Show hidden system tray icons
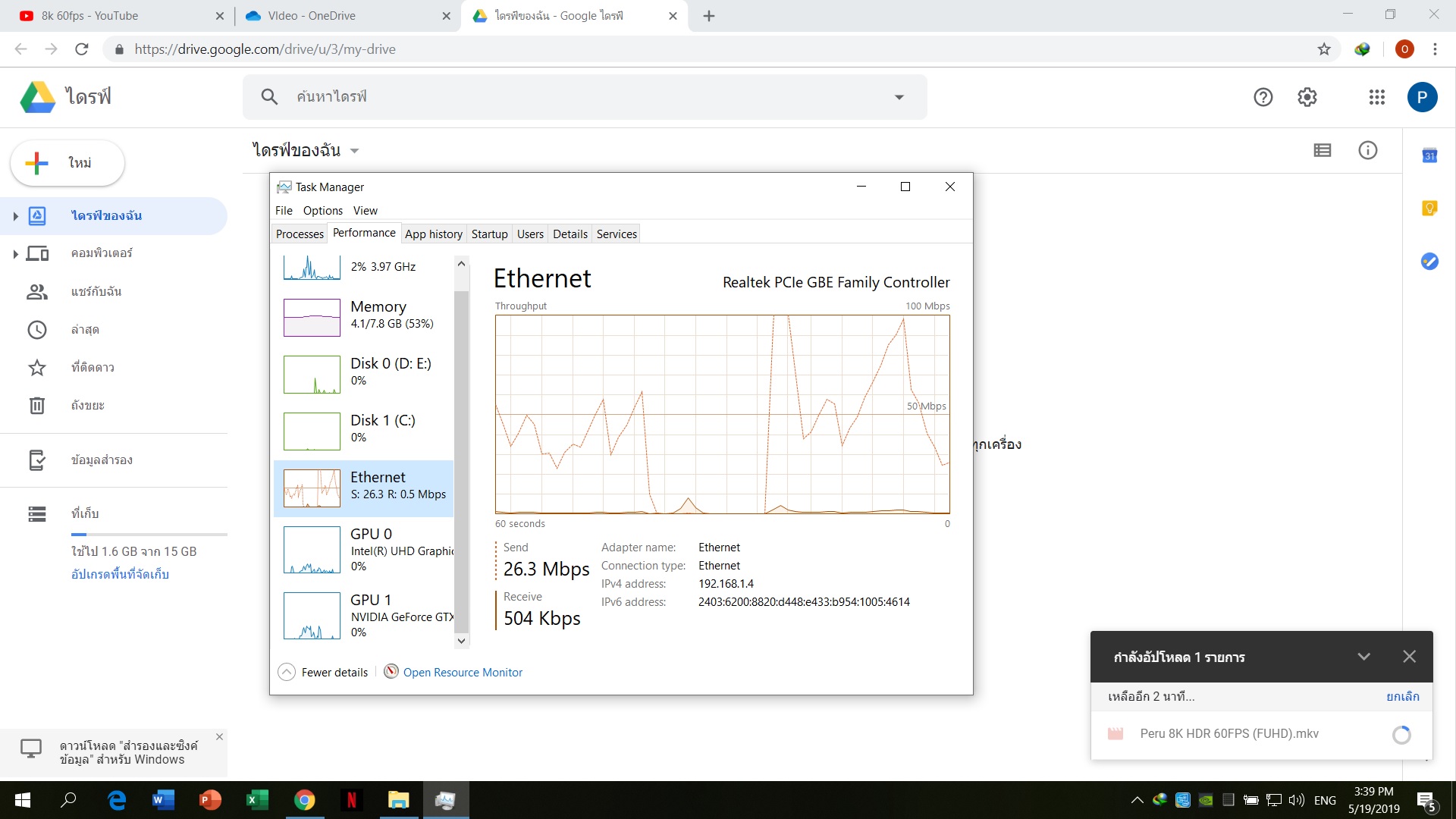This screenshot has height=819, width=1456. tap(1137, 800)
